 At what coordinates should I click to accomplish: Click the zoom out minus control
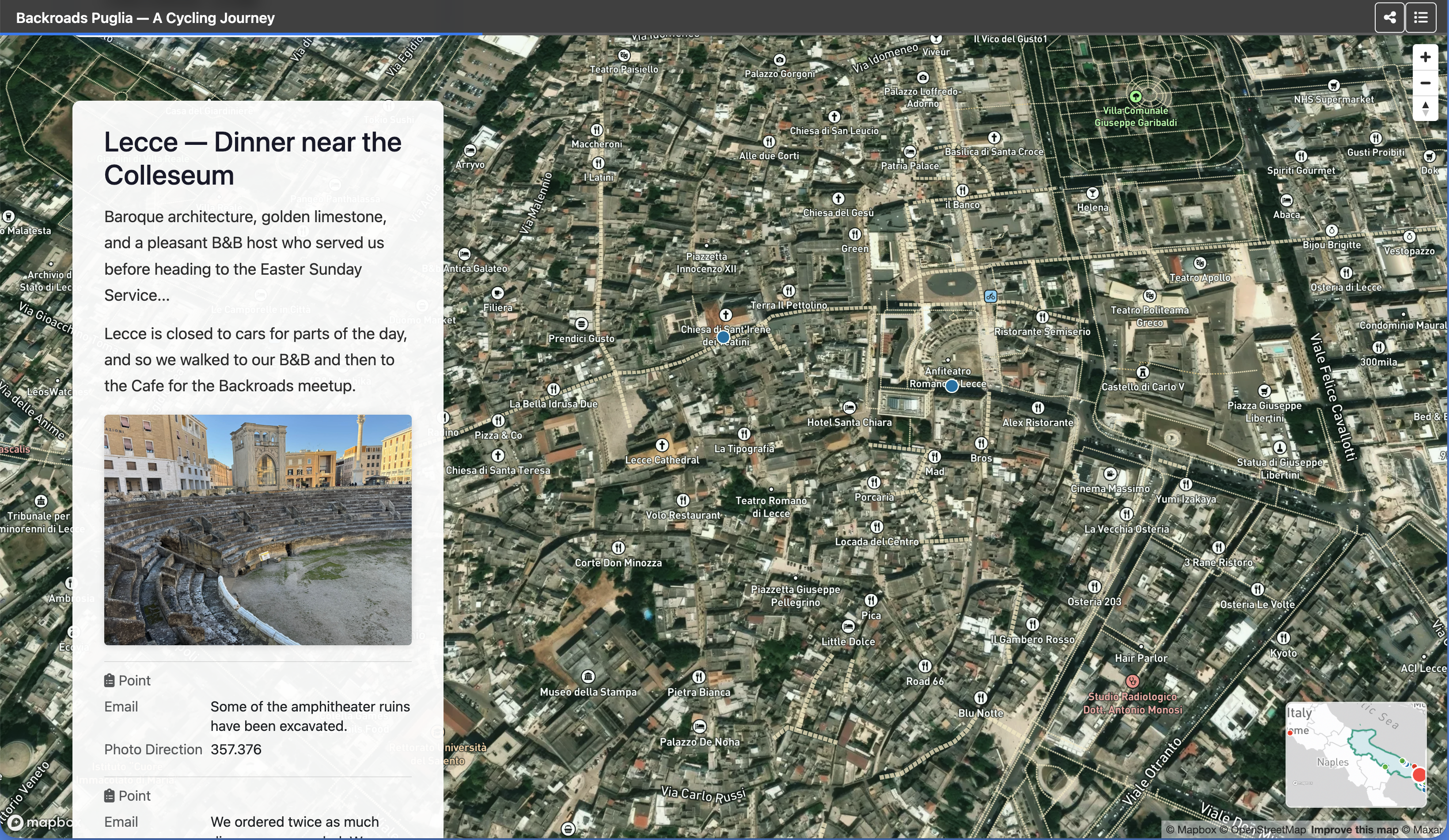[1426, 83]
